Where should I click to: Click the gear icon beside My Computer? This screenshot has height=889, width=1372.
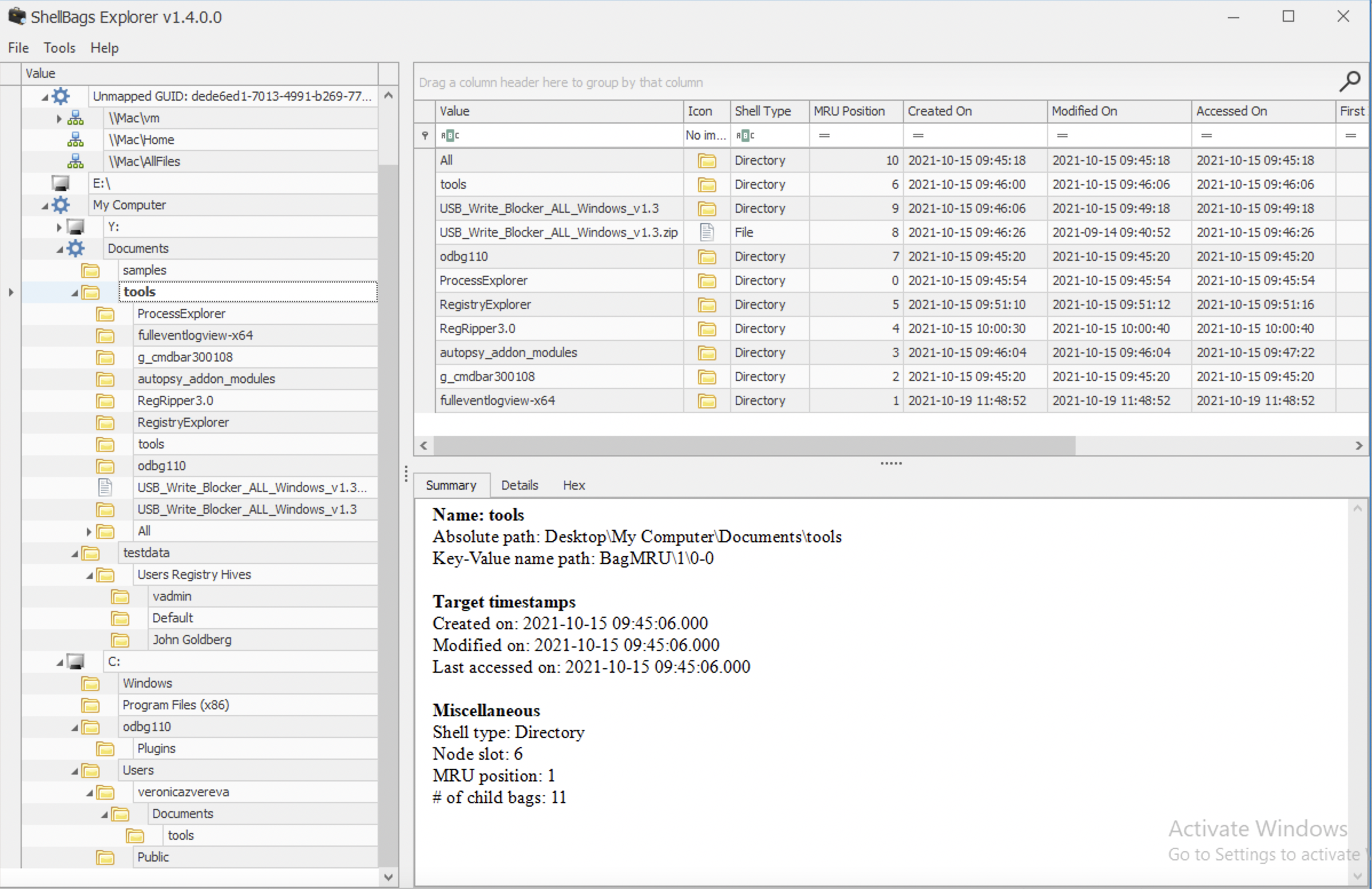61,205
